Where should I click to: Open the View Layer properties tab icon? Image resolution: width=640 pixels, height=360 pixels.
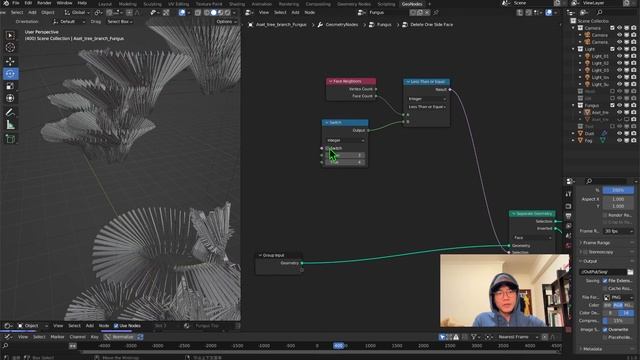point(568,226)
